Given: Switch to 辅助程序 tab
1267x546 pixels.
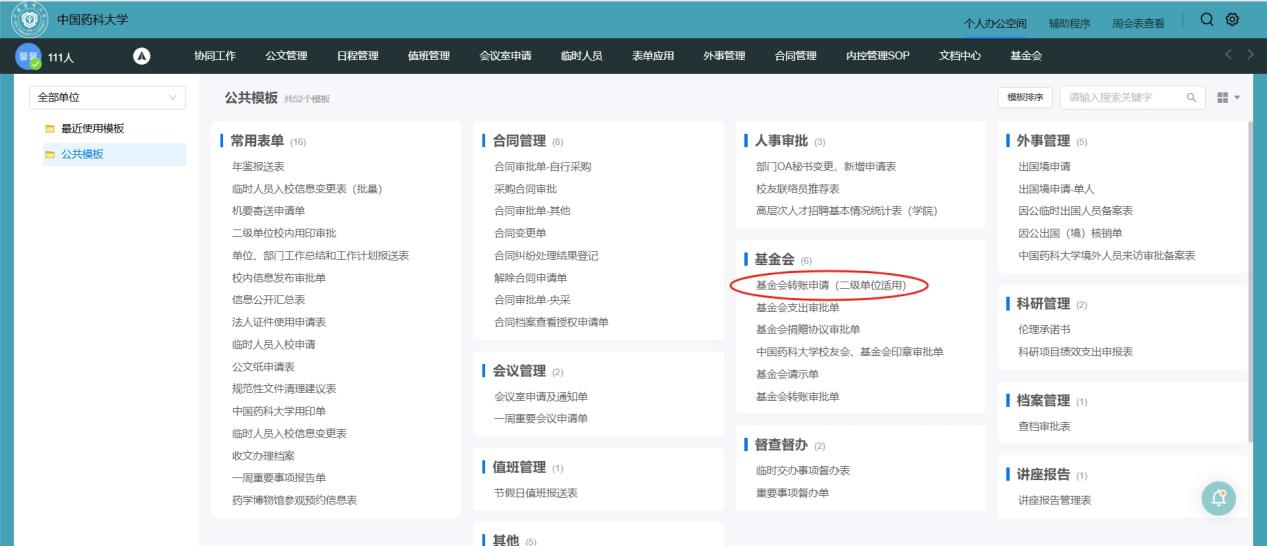Looking at the screenshot, I should [1069, 23].
